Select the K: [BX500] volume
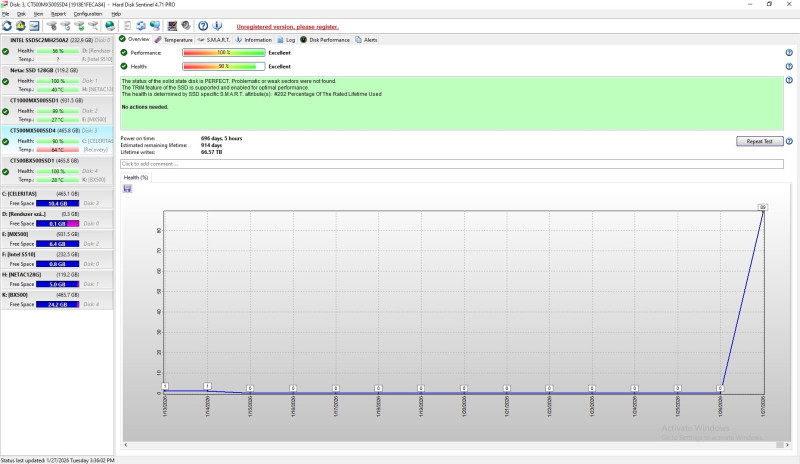The height and width of the screenshot is (464, 800). point(57,300)
